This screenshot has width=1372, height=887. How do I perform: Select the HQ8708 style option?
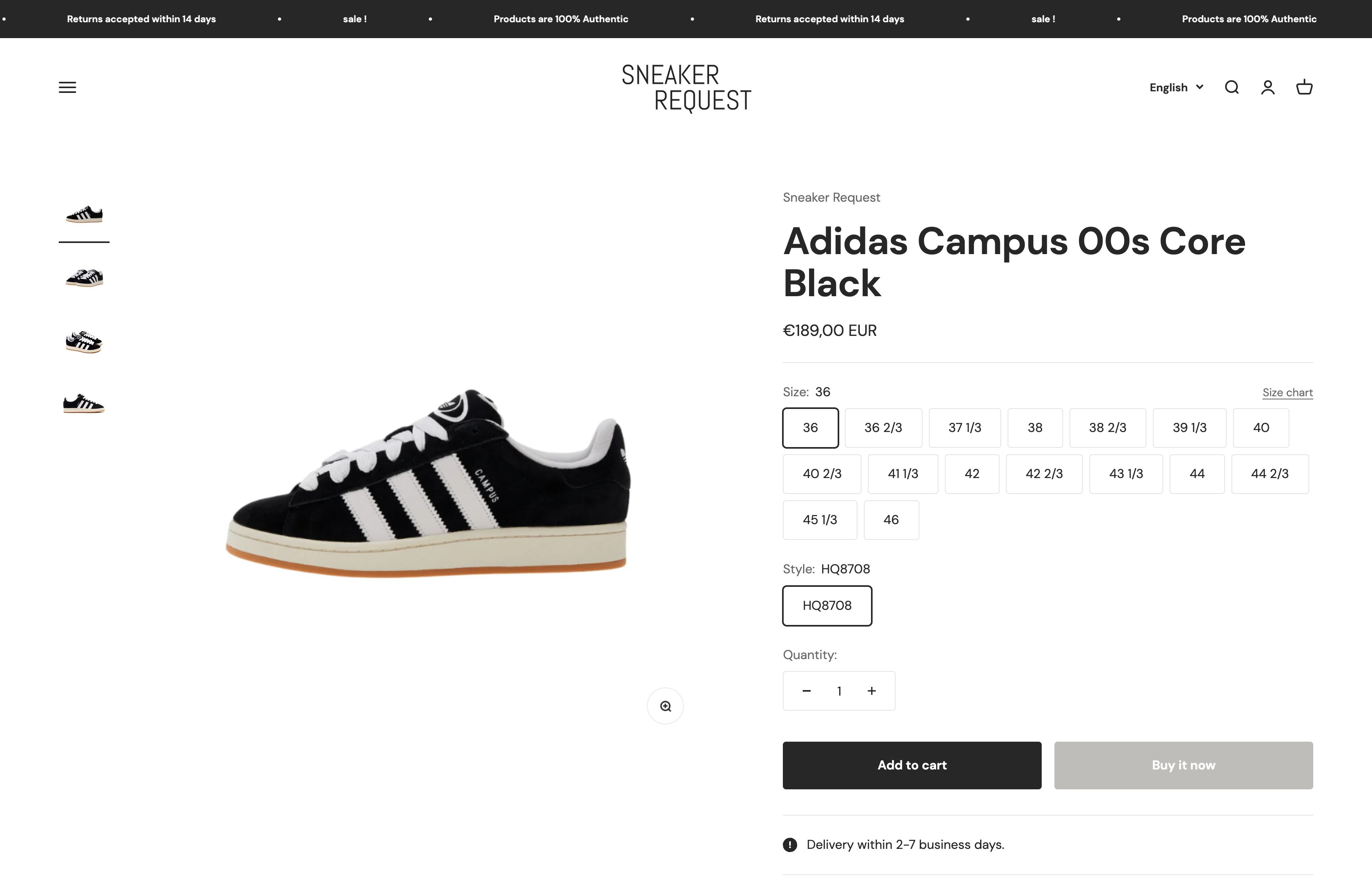827,605
